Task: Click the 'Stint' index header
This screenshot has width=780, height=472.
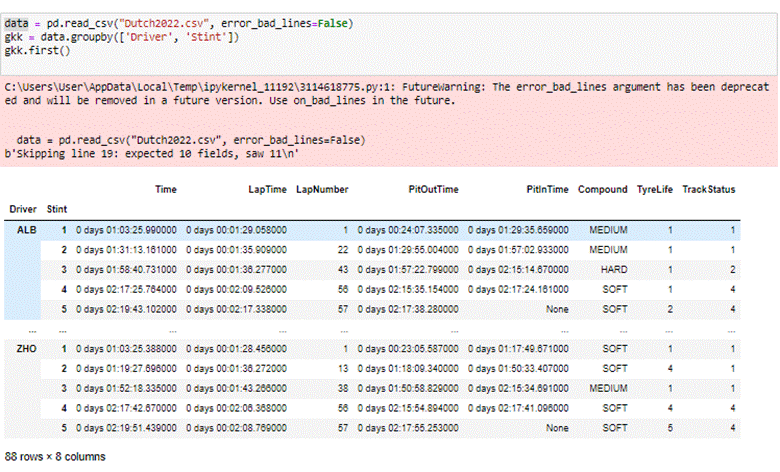Action: [x=57, y=209]
